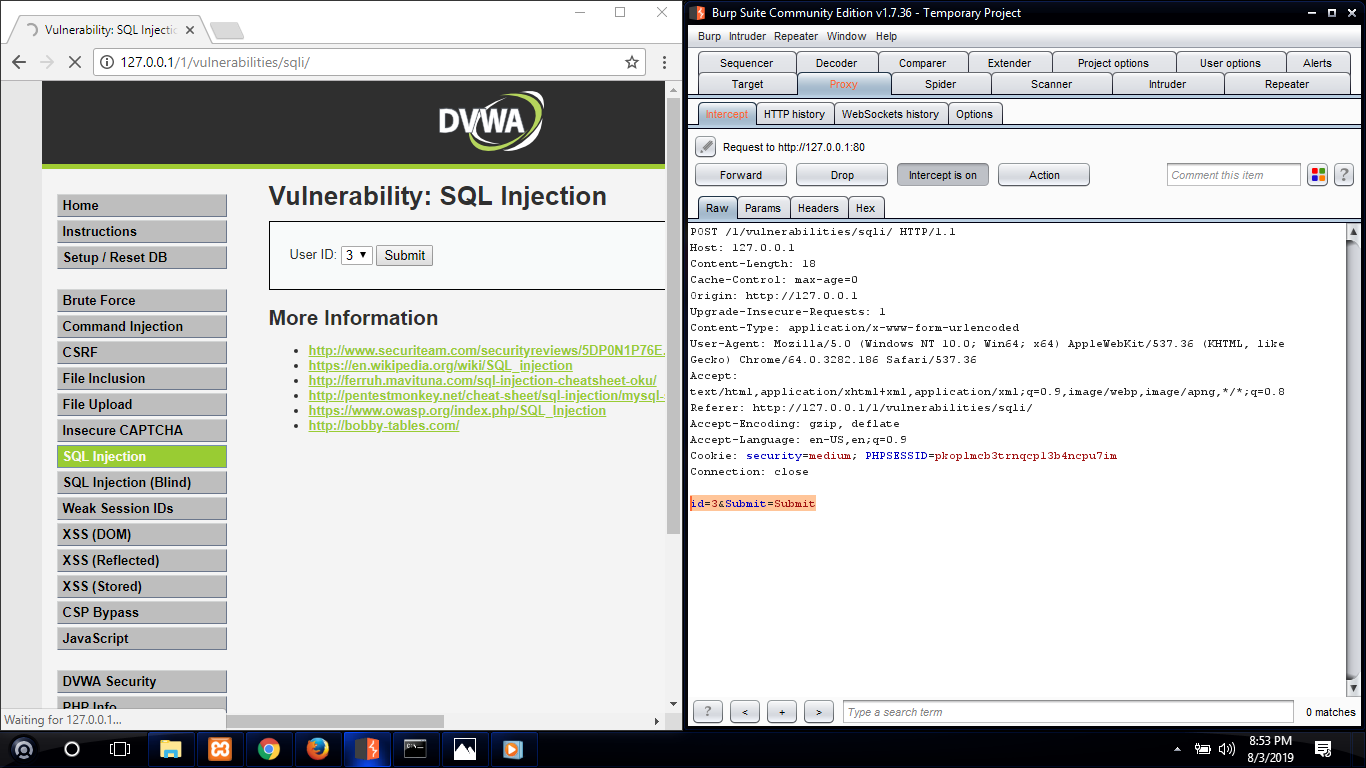1366x768 pixels.
Task: Open File Explorer from the taskbar
Action: click(171, 748)
